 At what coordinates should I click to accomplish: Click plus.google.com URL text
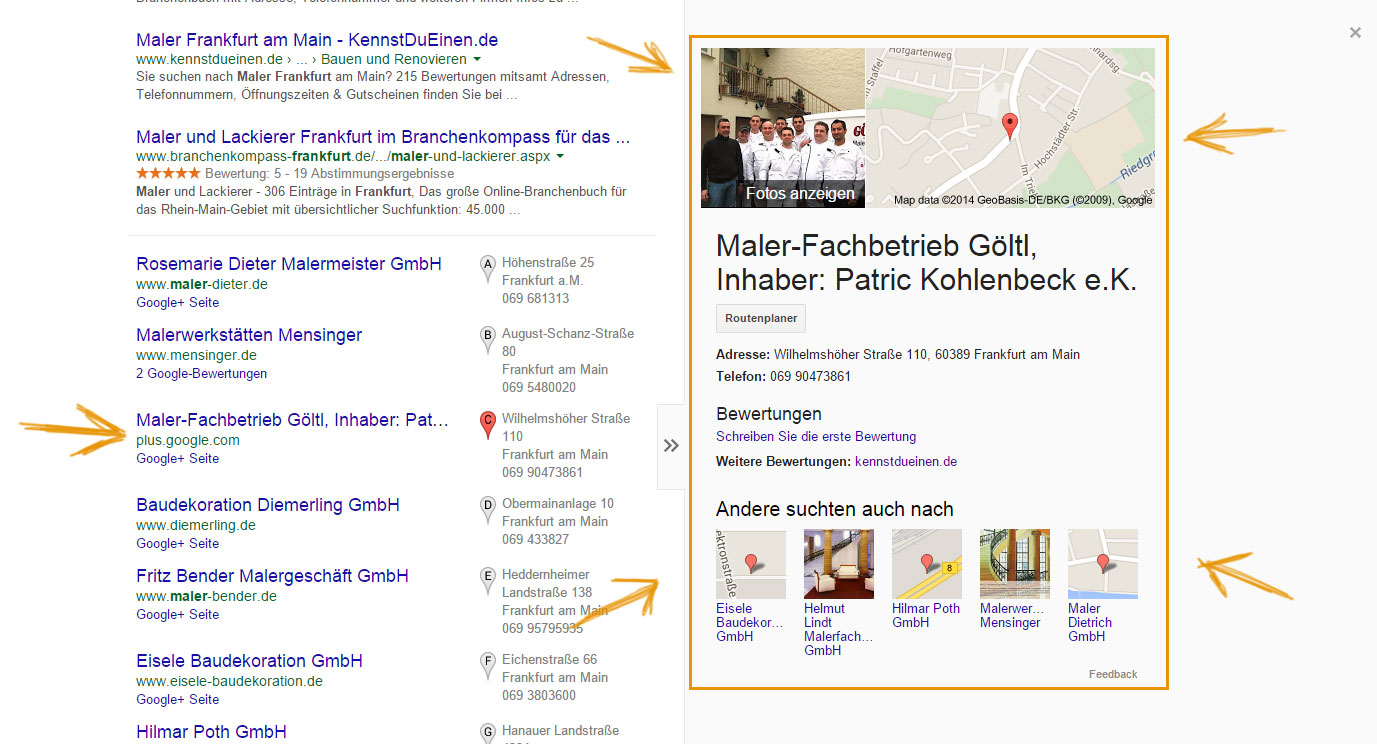[x=188, y=440]
